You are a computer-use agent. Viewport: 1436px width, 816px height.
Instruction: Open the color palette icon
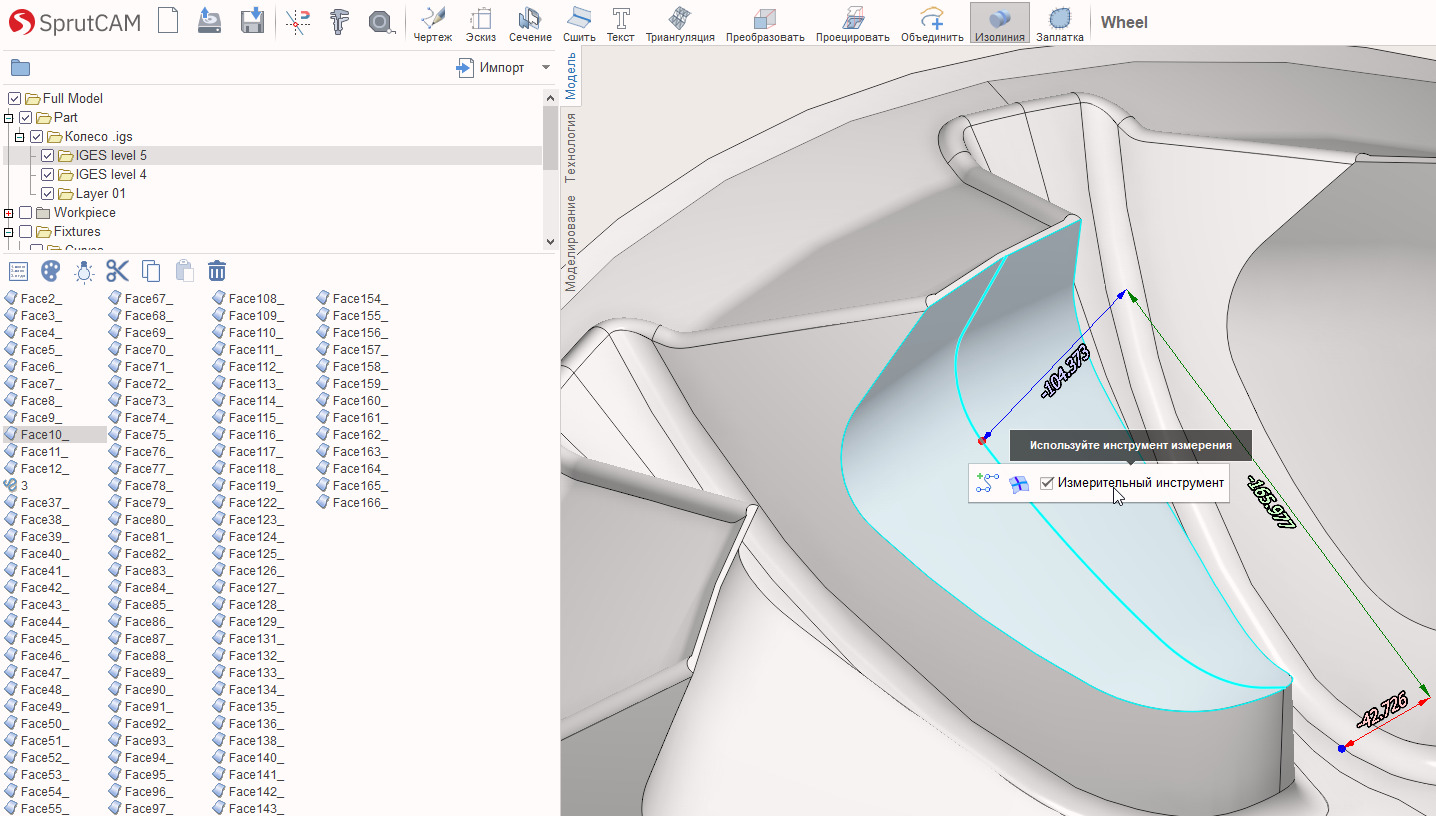[51, 271]
